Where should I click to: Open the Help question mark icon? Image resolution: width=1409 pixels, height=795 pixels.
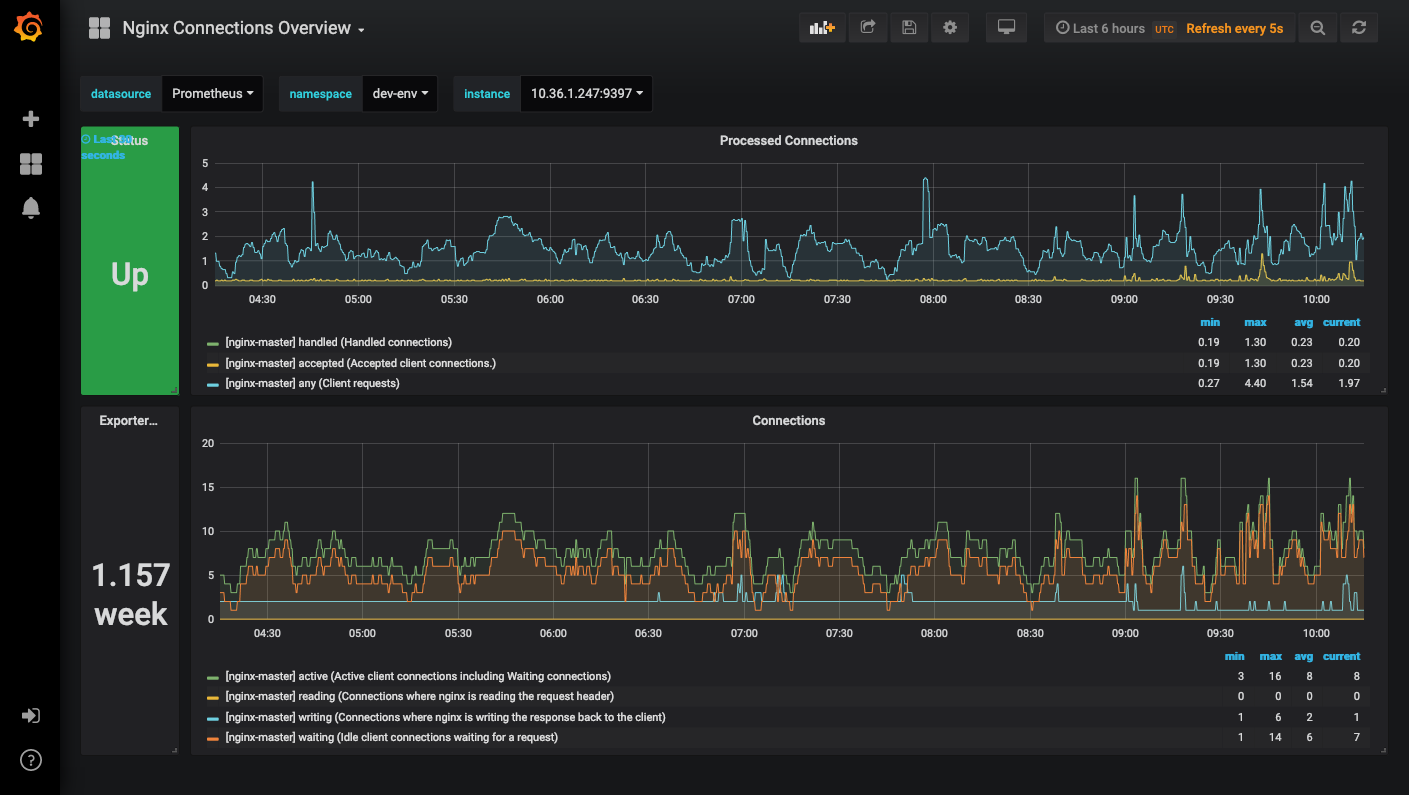31,761
